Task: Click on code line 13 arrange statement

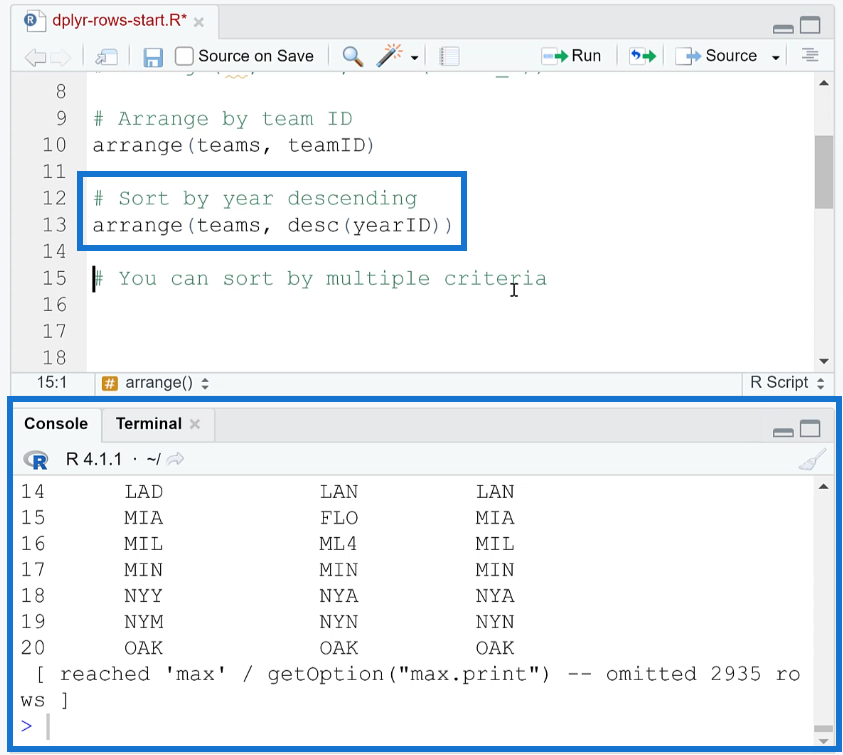Action: (x=272, y=225)
